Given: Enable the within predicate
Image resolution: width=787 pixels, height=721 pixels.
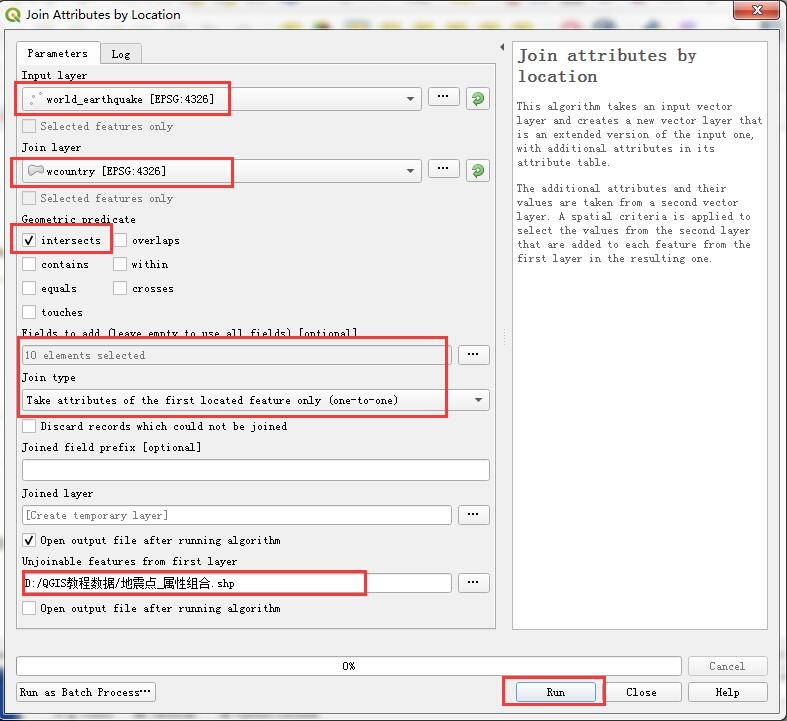Looking at the screenshot, I should 120,264.
